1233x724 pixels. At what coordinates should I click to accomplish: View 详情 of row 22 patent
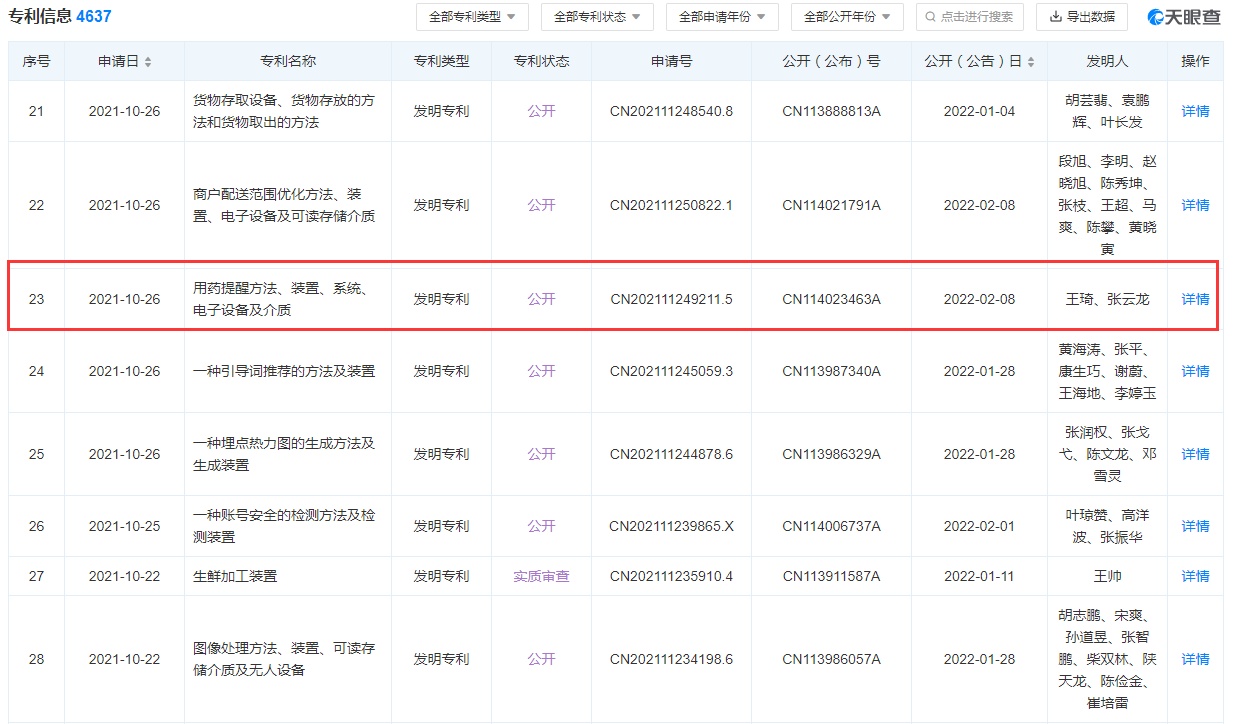1195,205
